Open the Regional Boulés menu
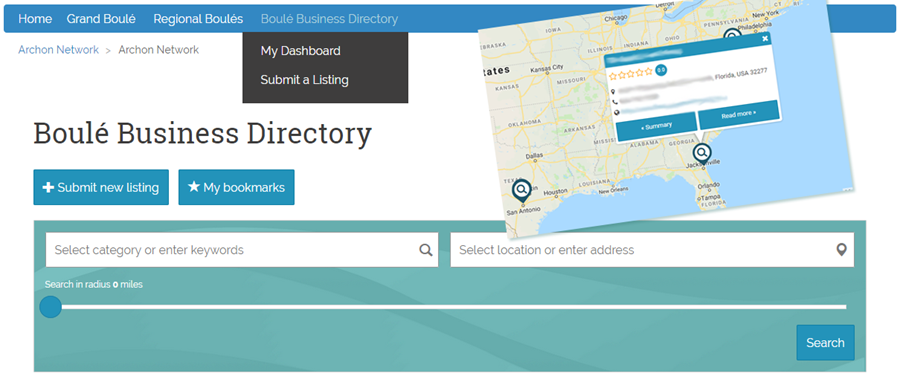 pyautogui.click(x=198, y=19)
